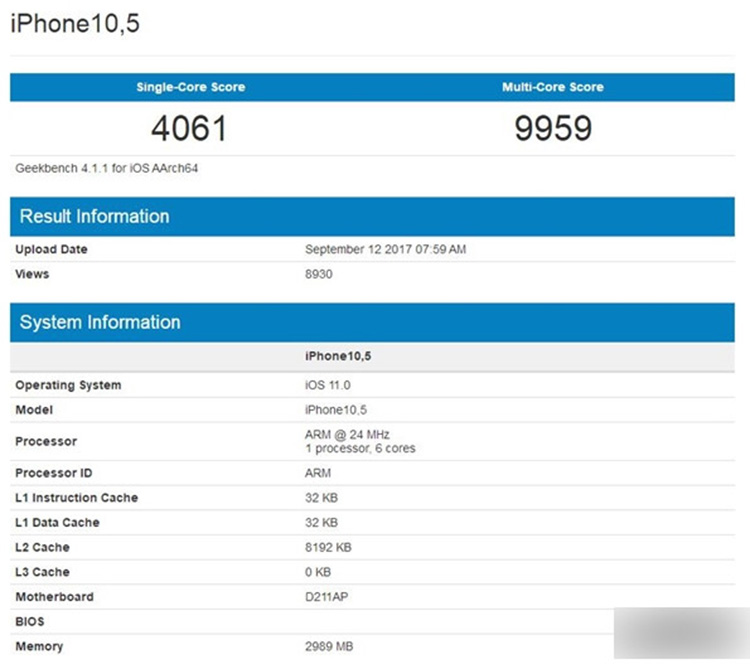
Task: Select the Single-Core Score header
Action: pos(191,87)
